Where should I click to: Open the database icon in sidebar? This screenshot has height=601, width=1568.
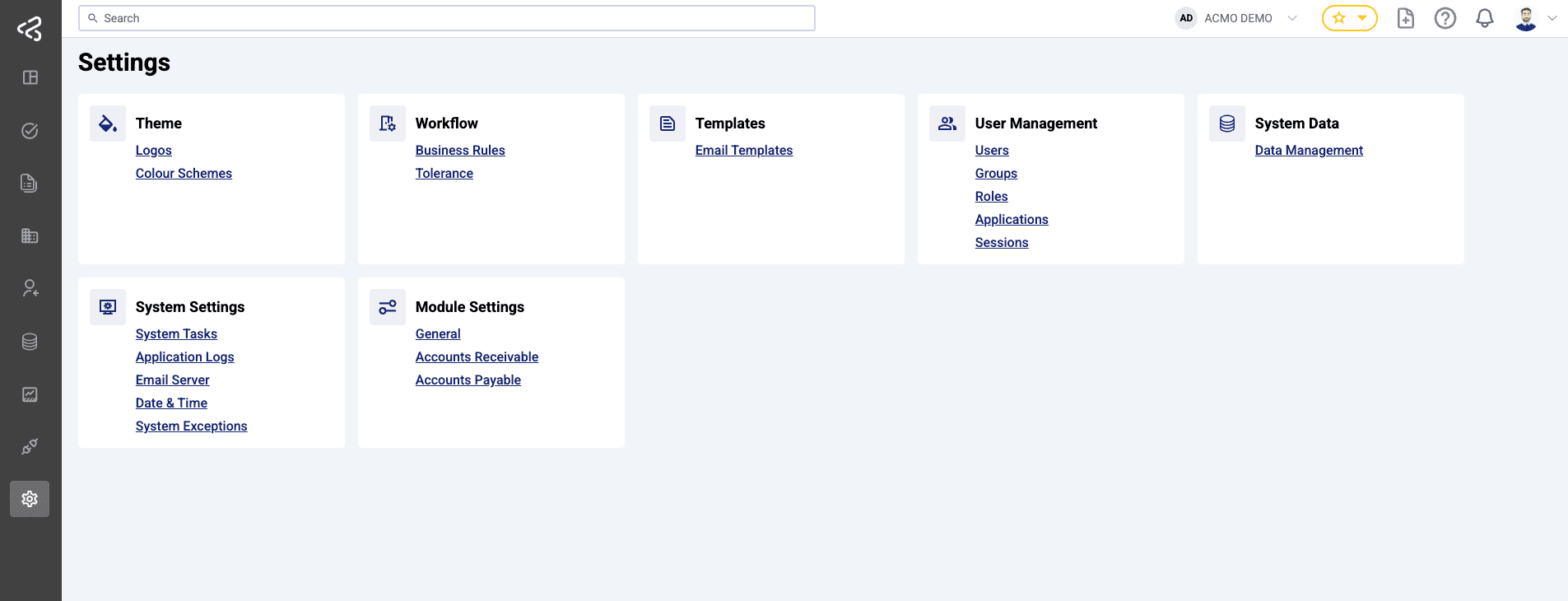tap(30, 342)
